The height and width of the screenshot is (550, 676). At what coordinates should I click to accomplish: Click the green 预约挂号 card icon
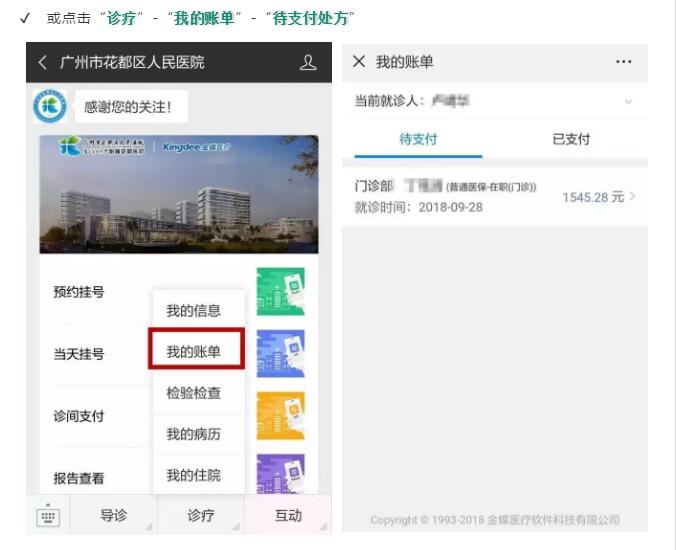coord(281,292)
